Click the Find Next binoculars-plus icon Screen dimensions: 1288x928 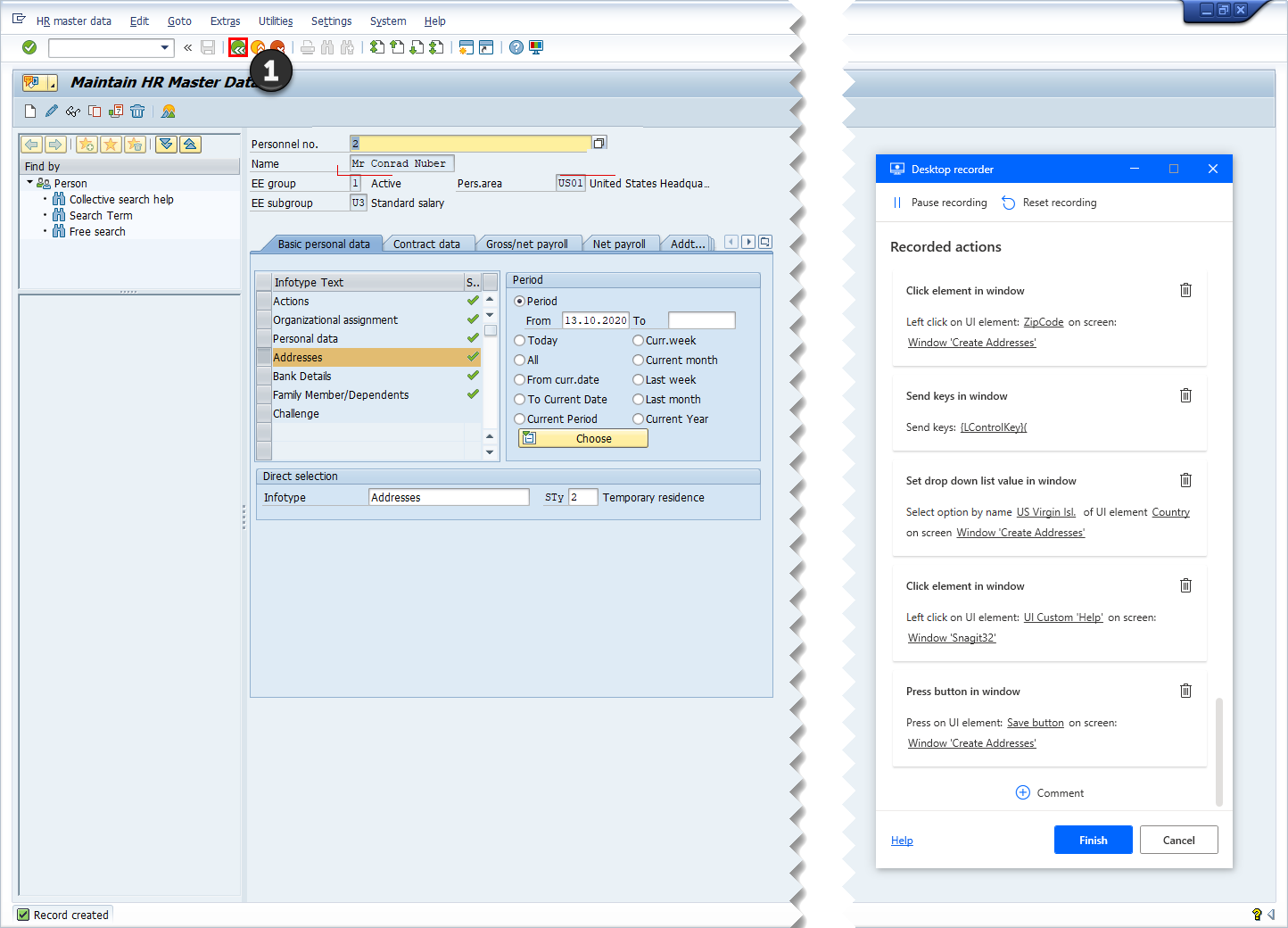[x=347, y=47]
